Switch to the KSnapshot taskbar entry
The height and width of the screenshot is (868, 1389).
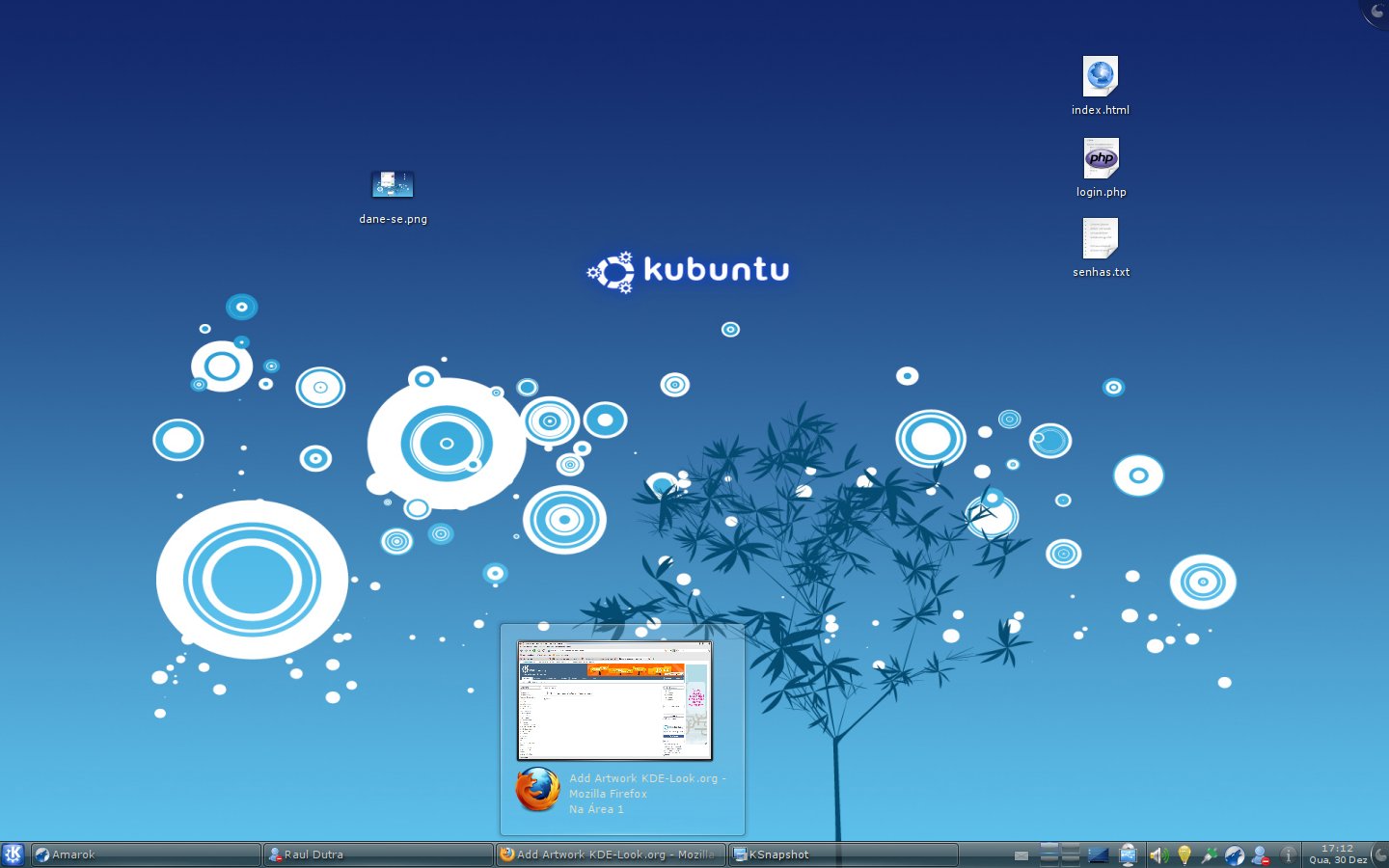843,854
